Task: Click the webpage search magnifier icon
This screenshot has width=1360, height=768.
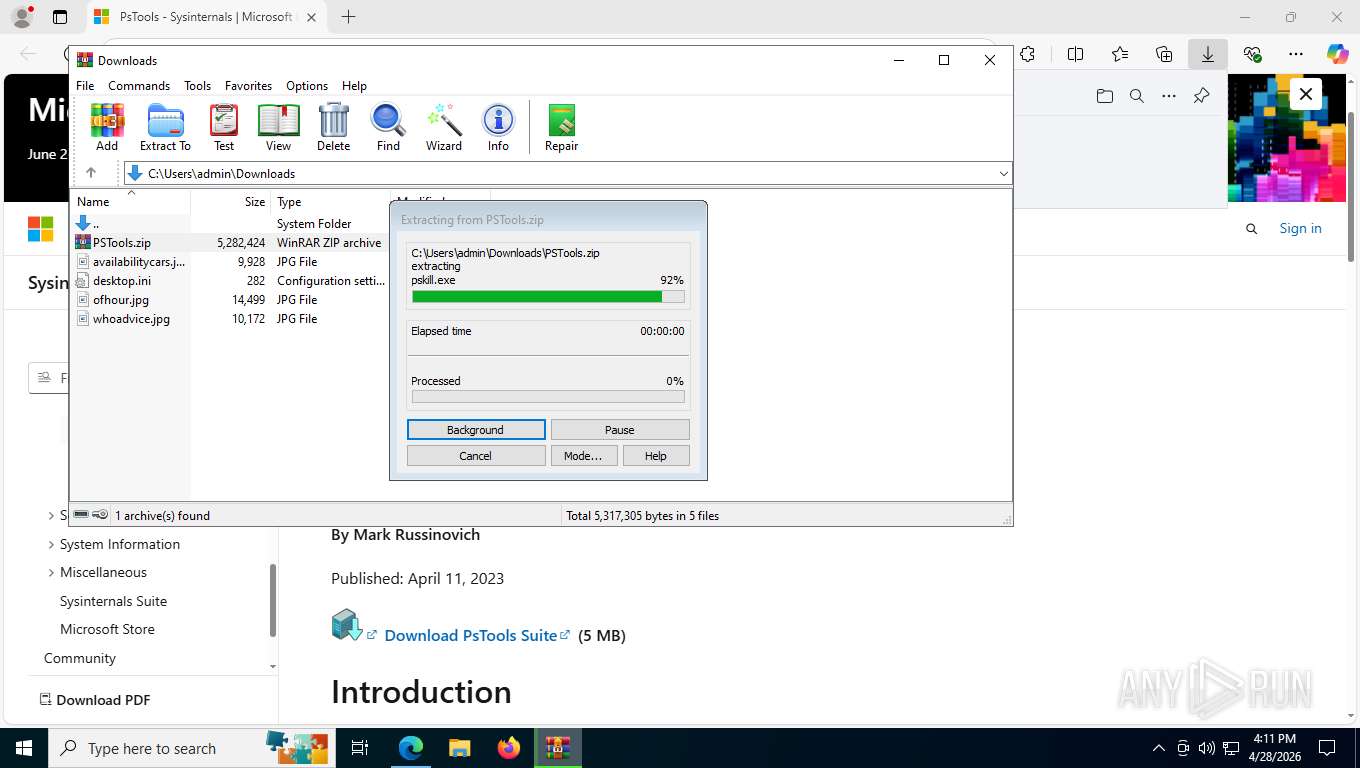Action: [1251, 229]
